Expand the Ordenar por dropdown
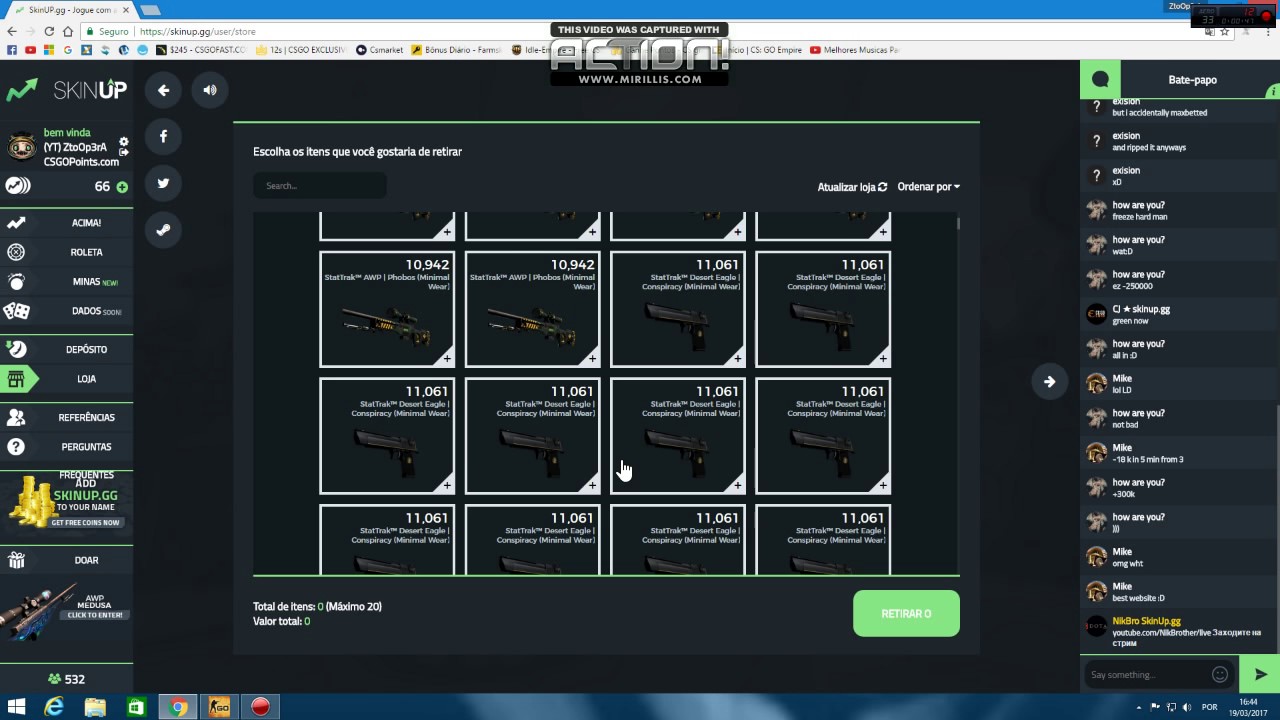 click(x=928, y=187)
